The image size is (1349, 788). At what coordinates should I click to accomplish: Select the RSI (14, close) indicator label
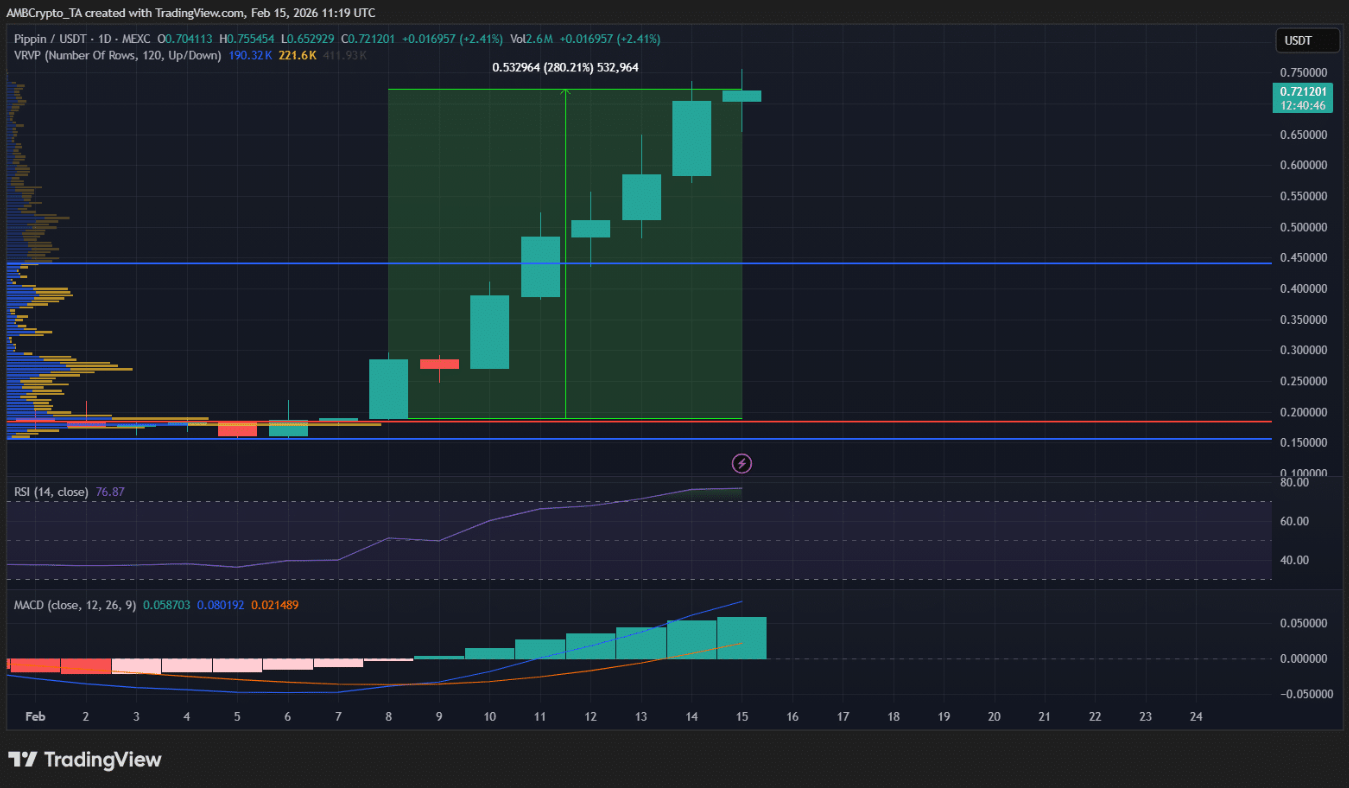tap(50, 492)
